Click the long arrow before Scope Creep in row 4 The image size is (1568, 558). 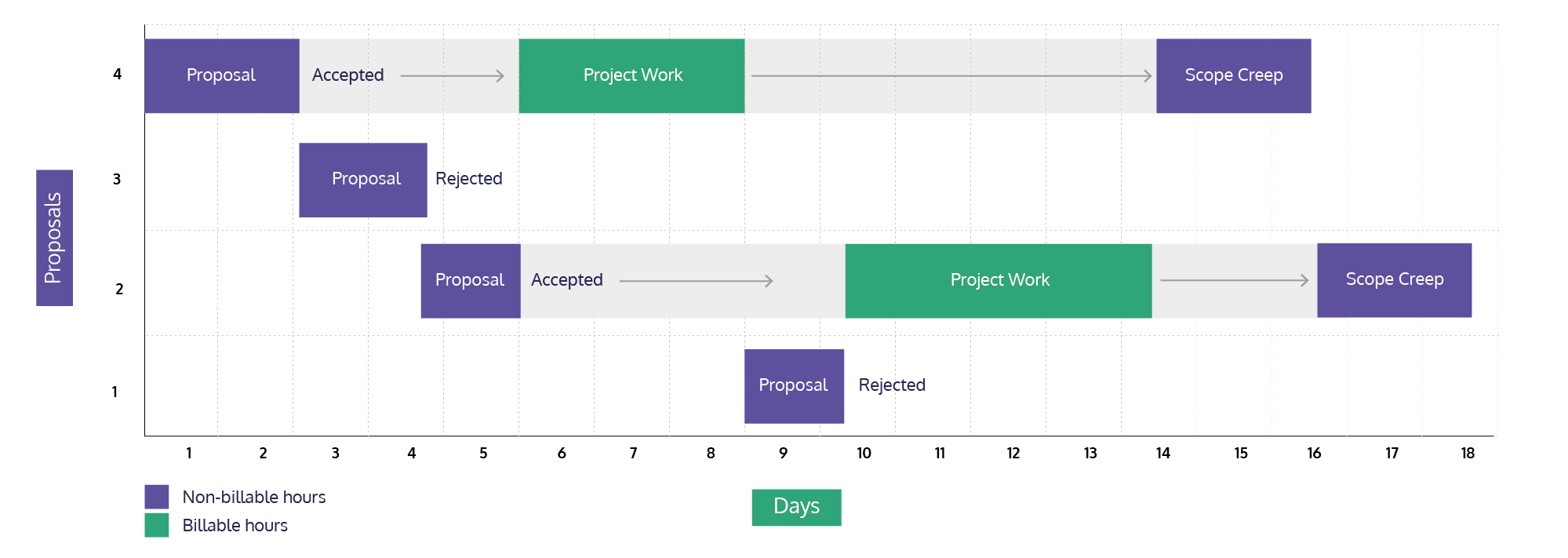(x=951, y=76)
